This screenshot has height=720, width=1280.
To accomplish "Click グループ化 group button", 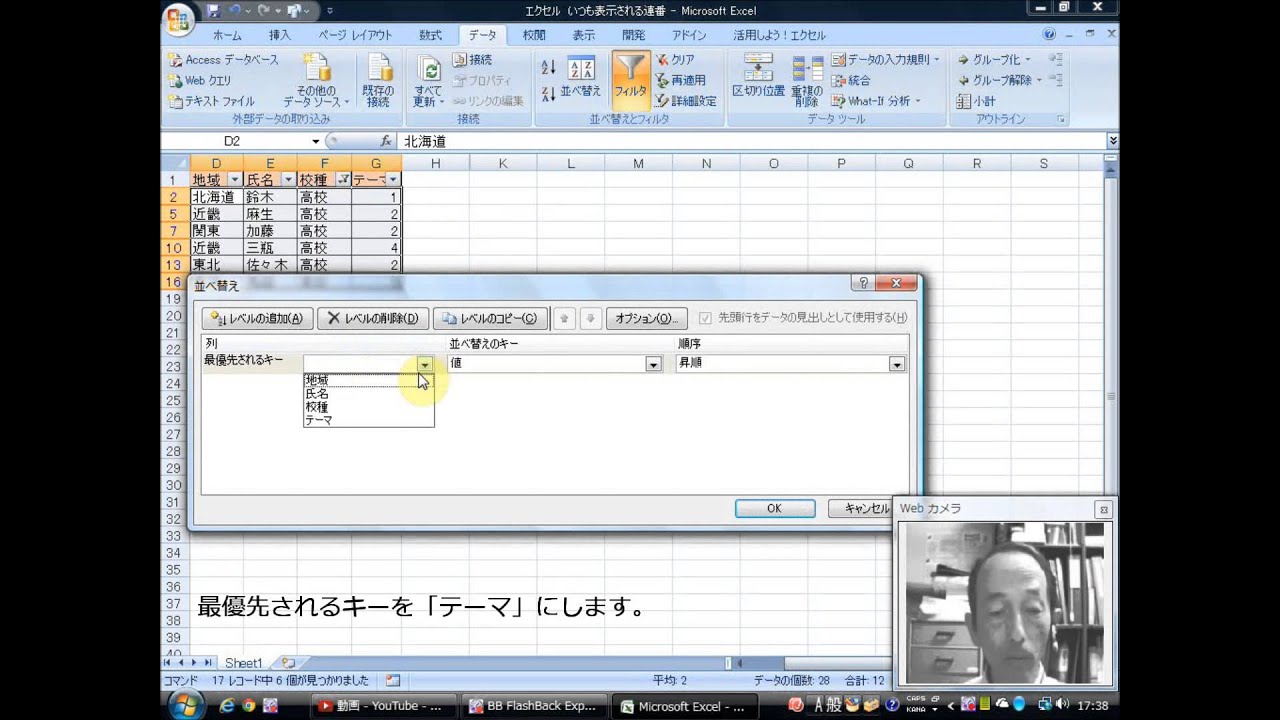I will pyautogui.click(x=993, y=60).
